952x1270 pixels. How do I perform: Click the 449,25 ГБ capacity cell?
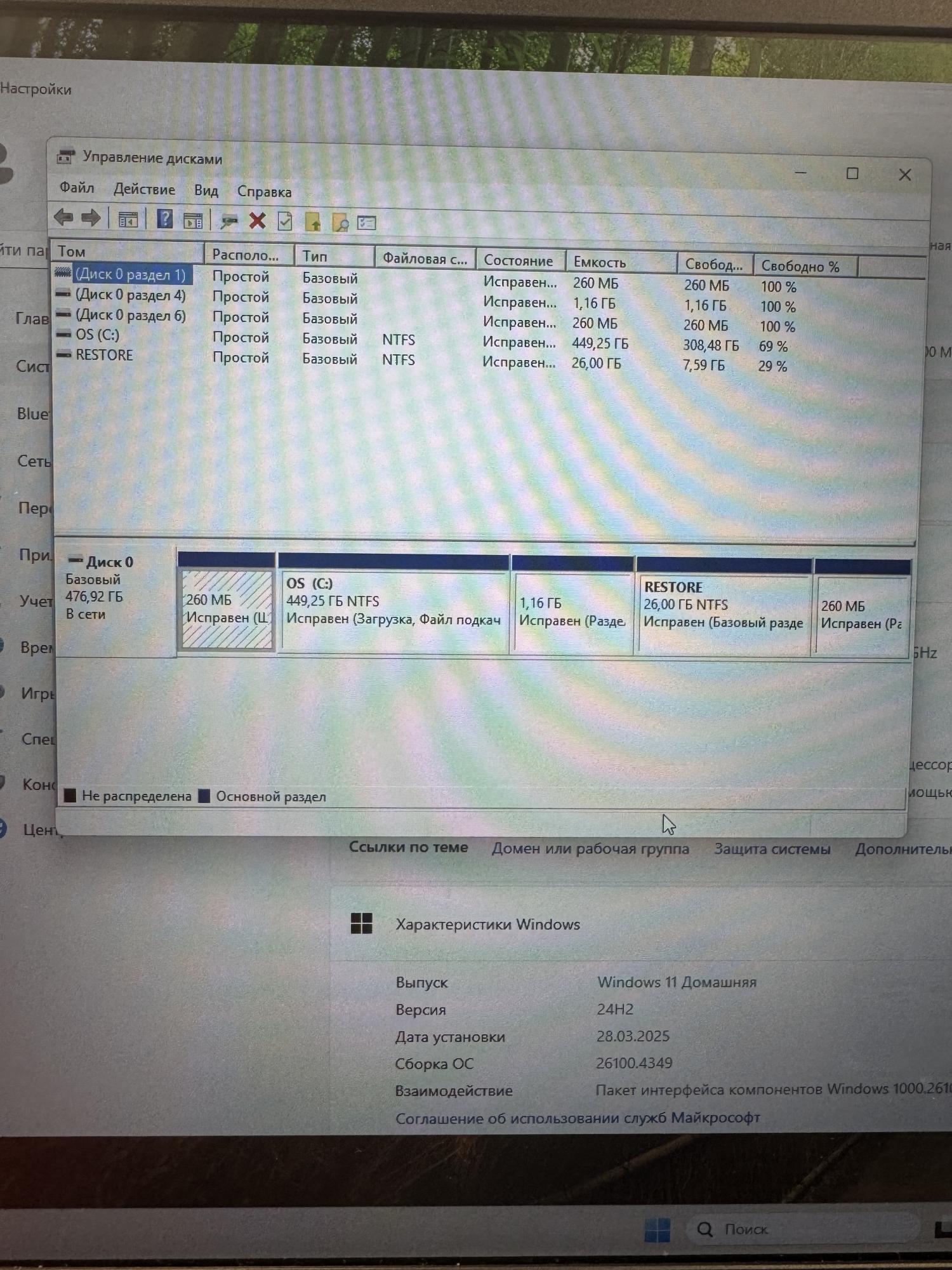600,344
